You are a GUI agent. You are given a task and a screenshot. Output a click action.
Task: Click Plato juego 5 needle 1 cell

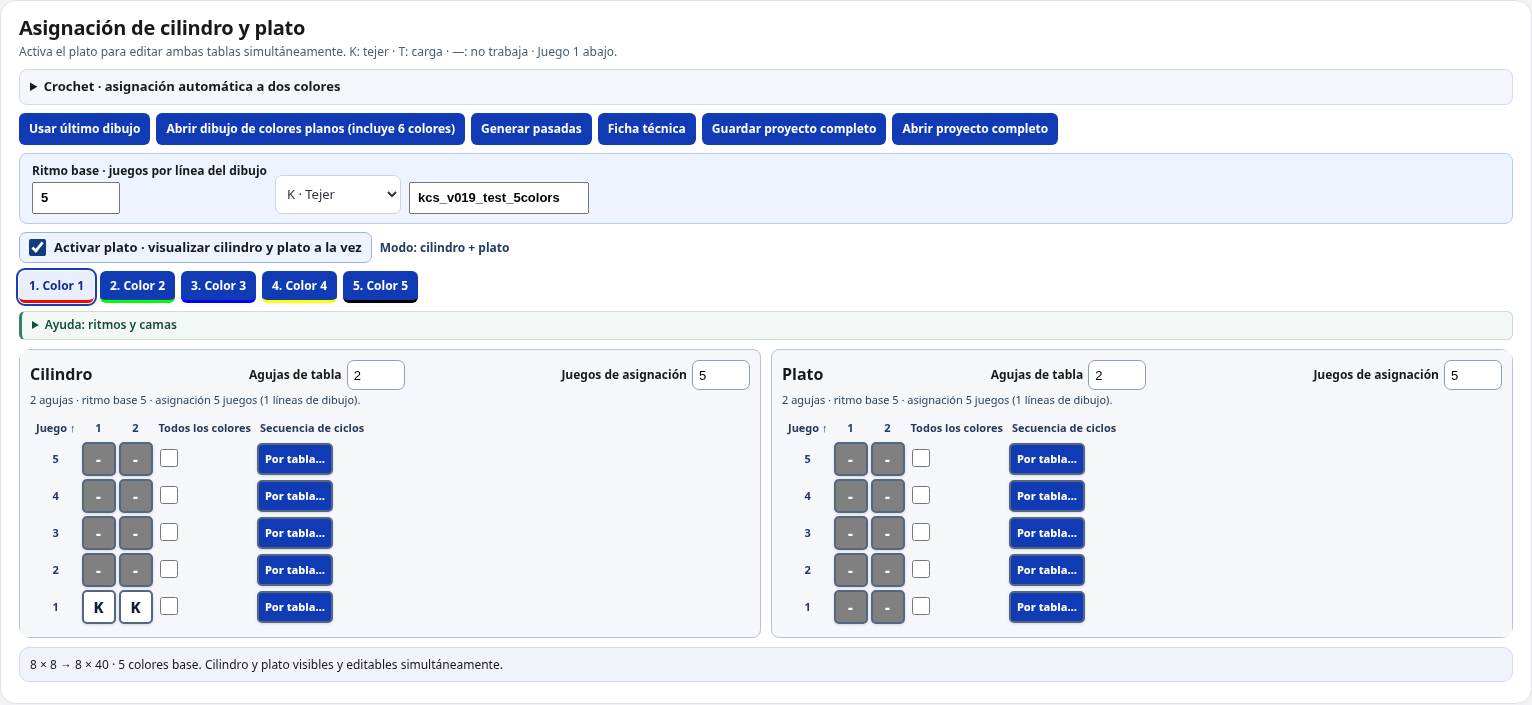click(851, 459)
